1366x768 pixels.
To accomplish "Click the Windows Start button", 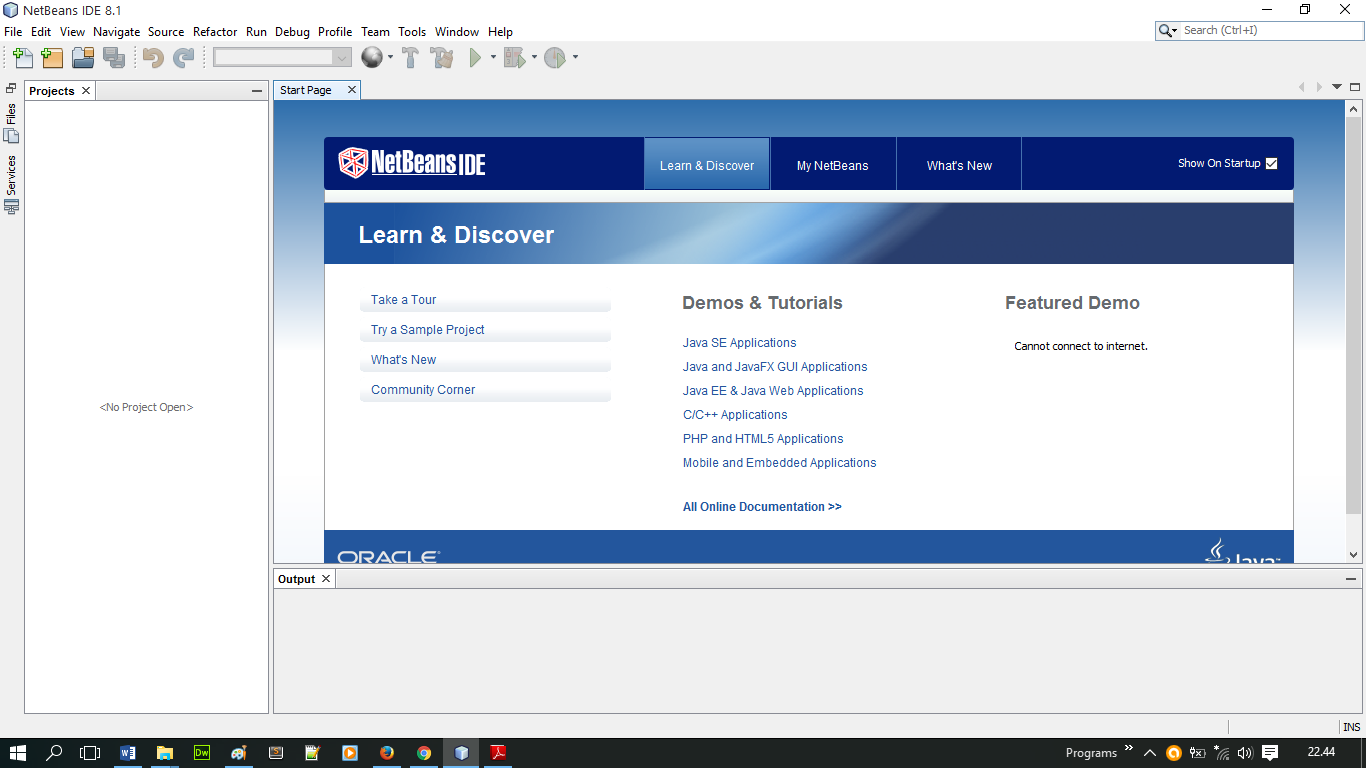I will pyautogui.click(x=18, y=753).
